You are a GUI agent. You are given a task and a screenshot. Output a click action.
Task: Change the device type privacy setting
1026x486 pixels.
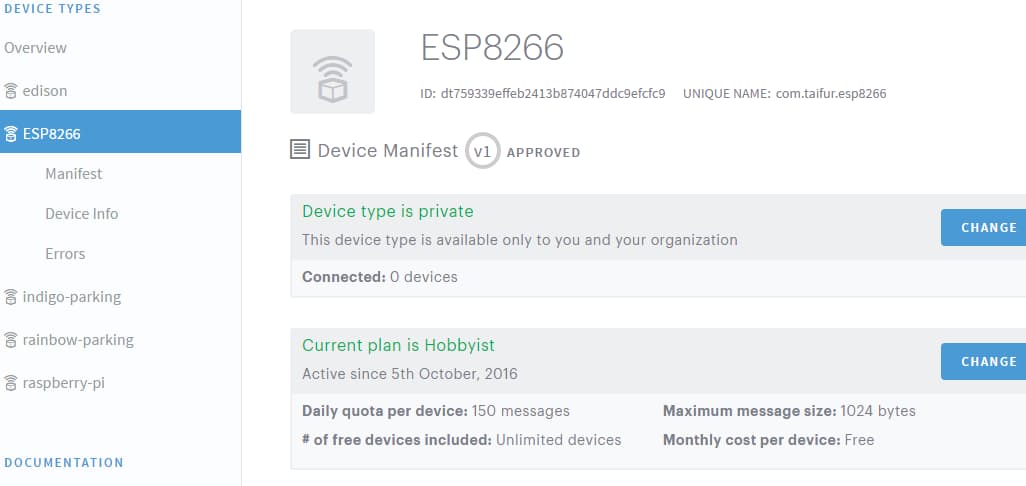click(x=983, y=228)
